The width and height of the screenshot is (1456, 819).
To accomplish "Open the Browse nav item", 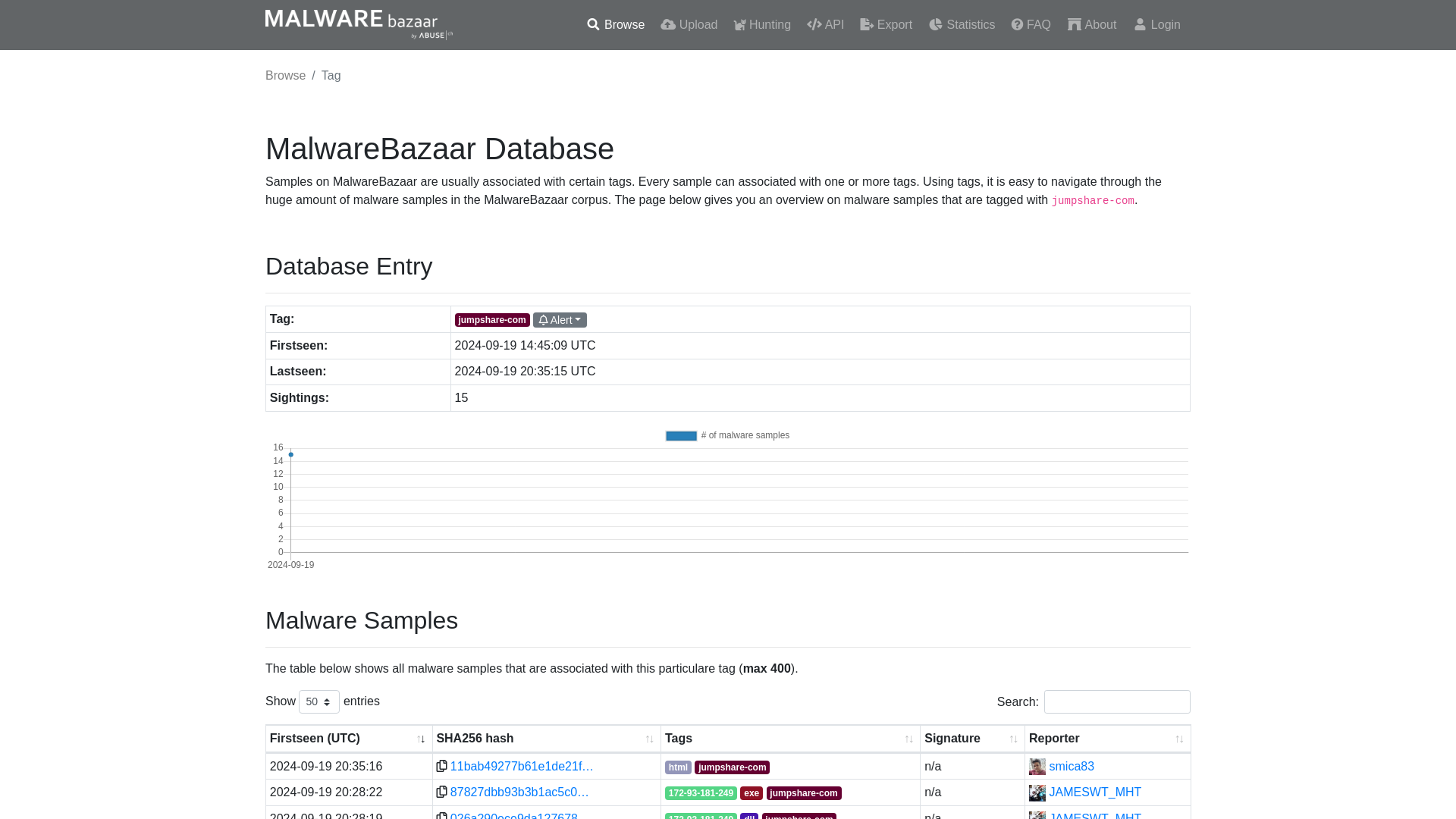I will click(x=616, y=25).
